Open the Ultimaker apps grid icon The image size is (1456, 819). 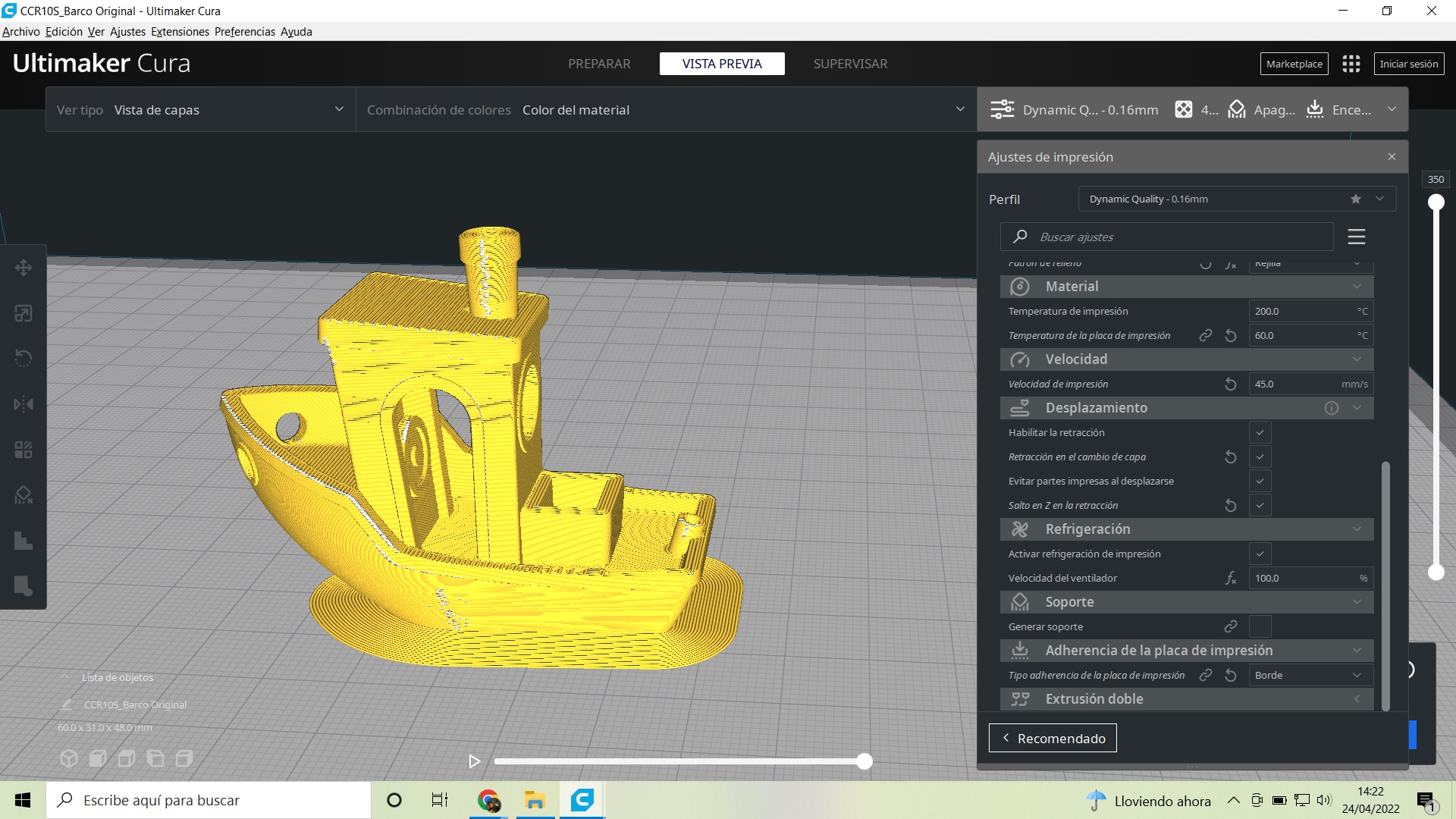pyautogui.click(x=1351, y=64)
